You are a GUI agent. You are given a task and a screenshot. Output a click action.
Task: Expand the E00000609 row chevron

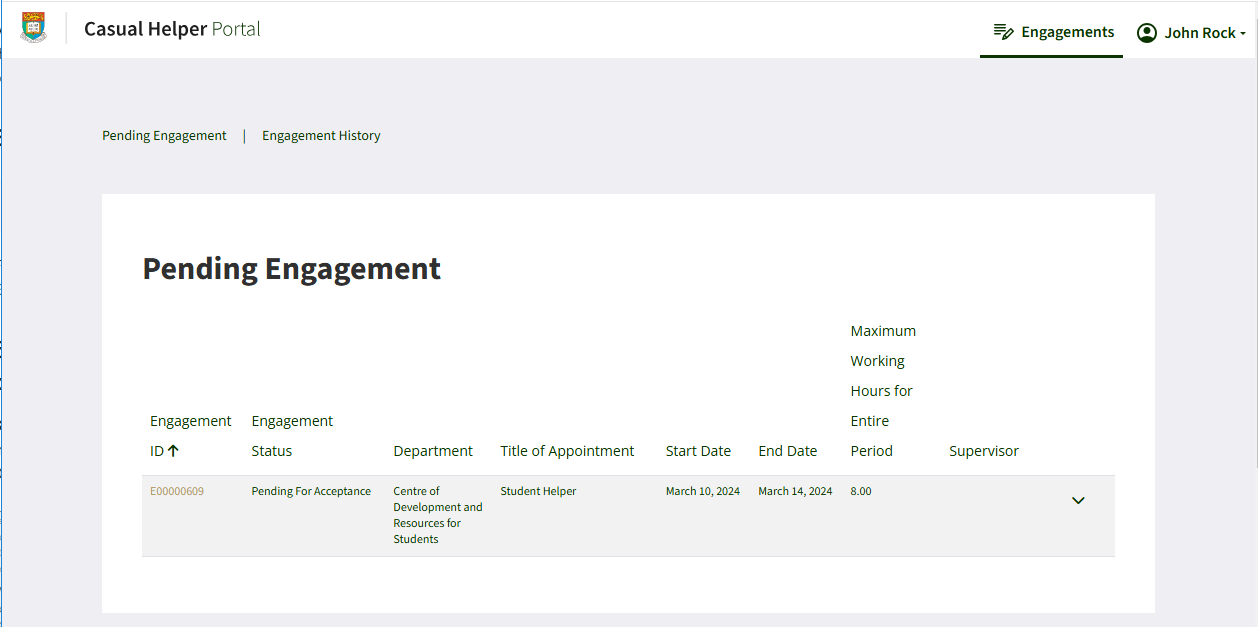(x=1078, y=500)
